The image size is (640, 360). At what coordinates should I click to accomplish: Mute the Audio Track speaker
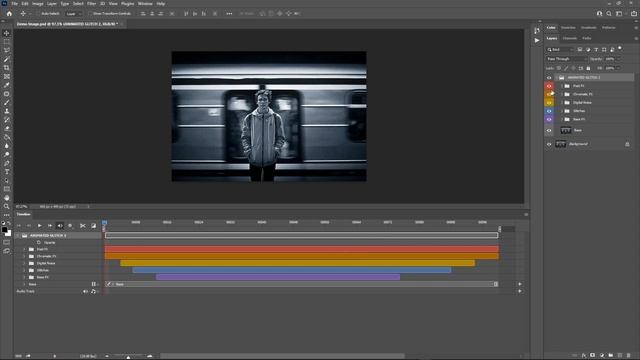coord(85,291)
